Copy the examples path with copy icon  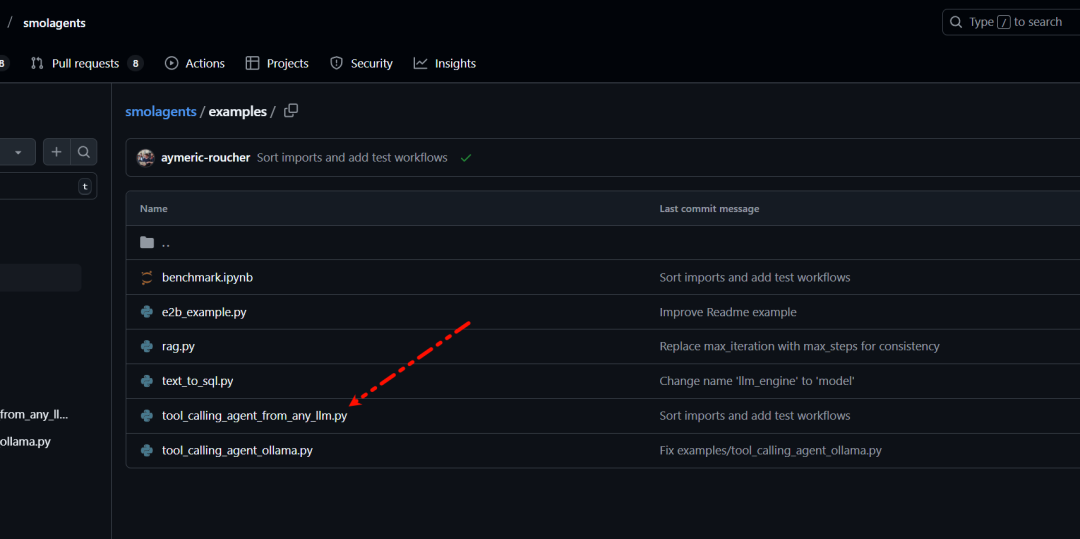point(291,111)
